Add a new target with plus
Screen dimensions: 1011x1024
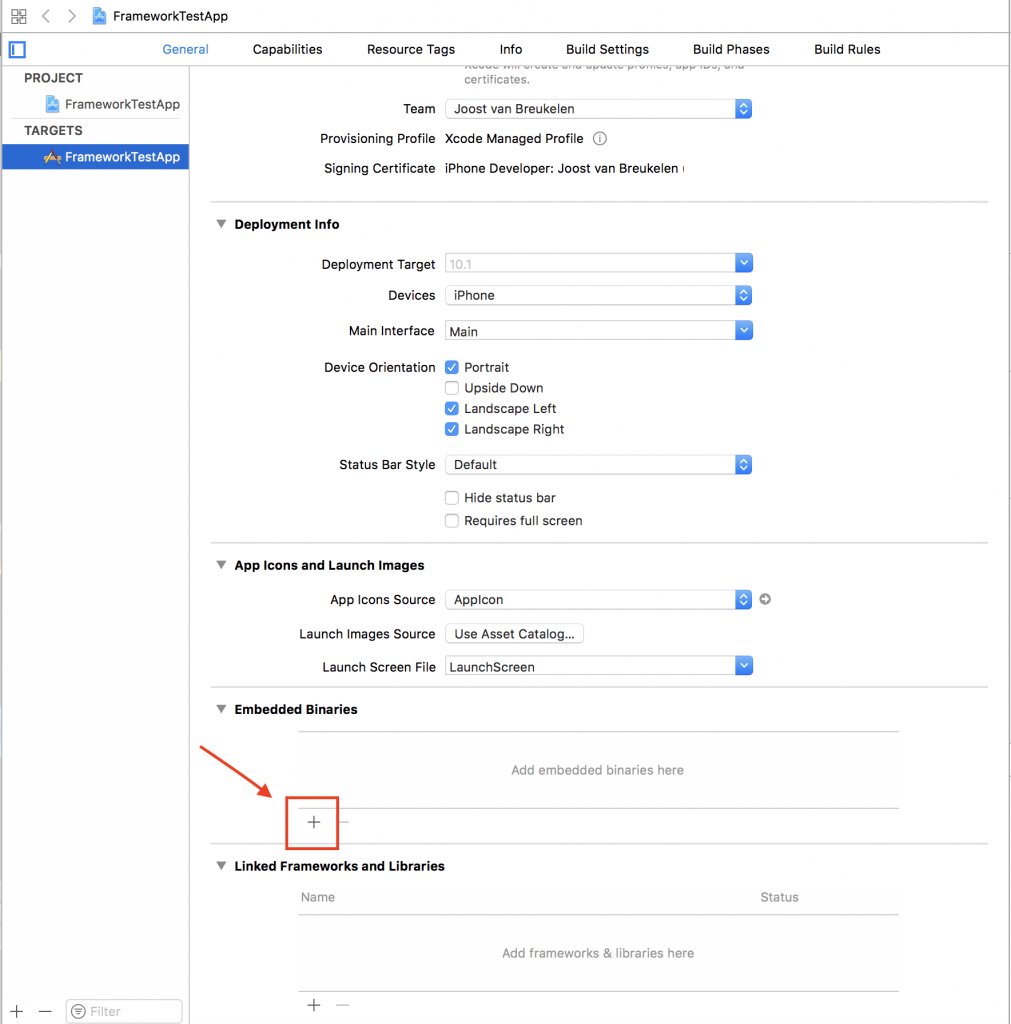point(16,1011)
